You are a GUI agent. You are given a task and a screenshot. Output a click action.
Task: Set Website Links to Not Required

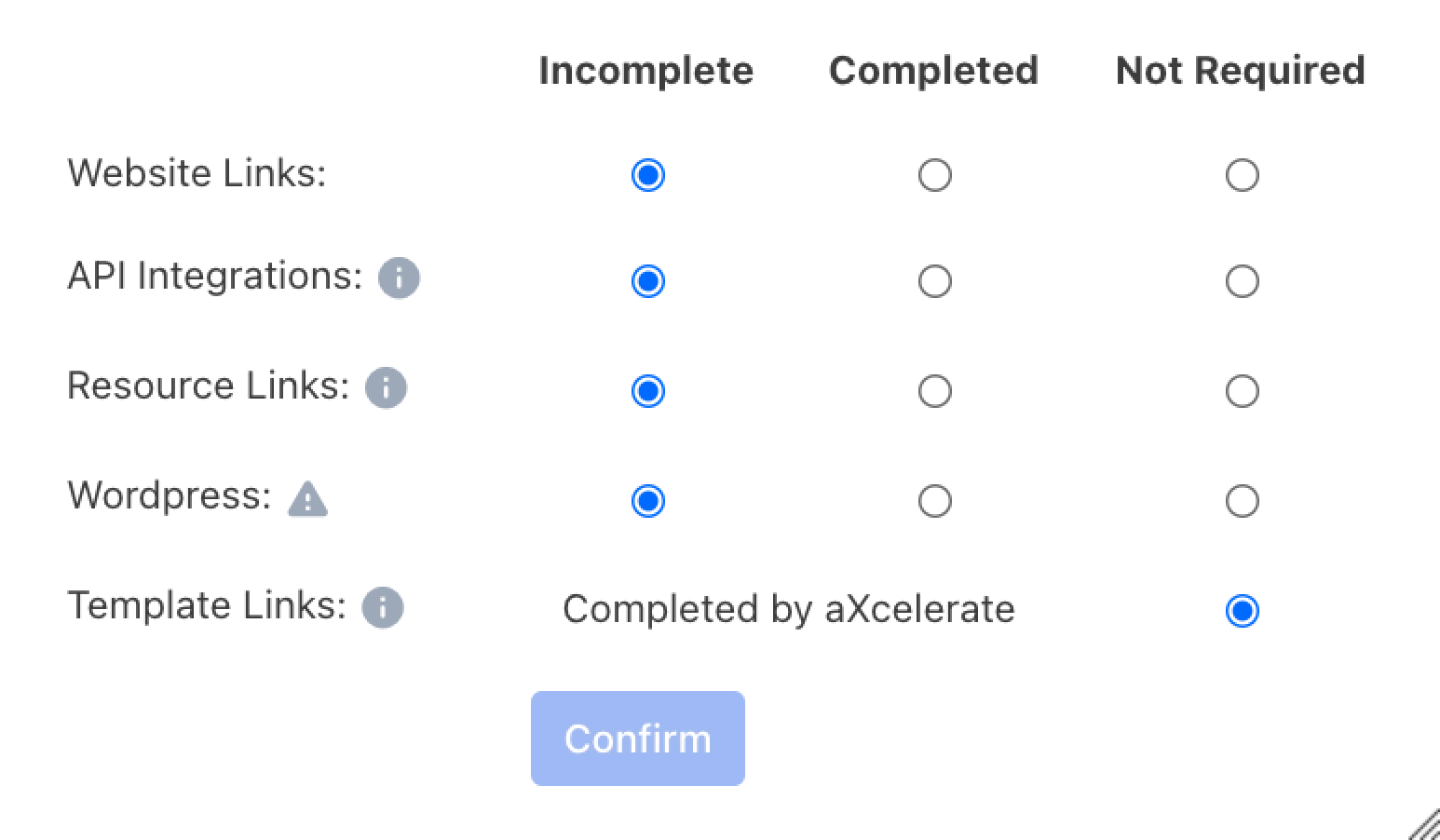(1242, 175)
